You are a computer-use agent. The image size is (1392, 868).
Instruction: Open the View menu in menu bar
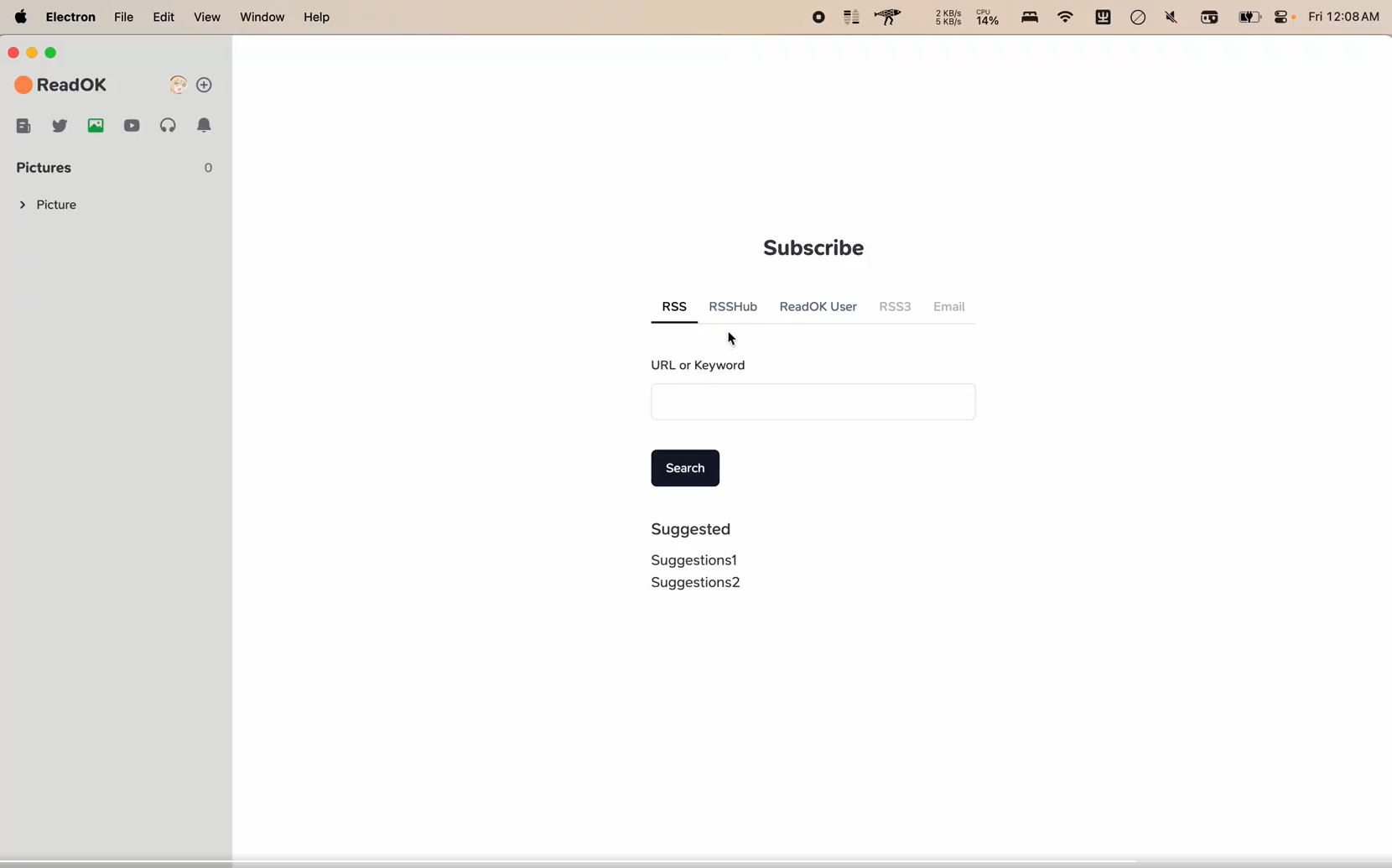pyautogui.click(x=206, y=17)
